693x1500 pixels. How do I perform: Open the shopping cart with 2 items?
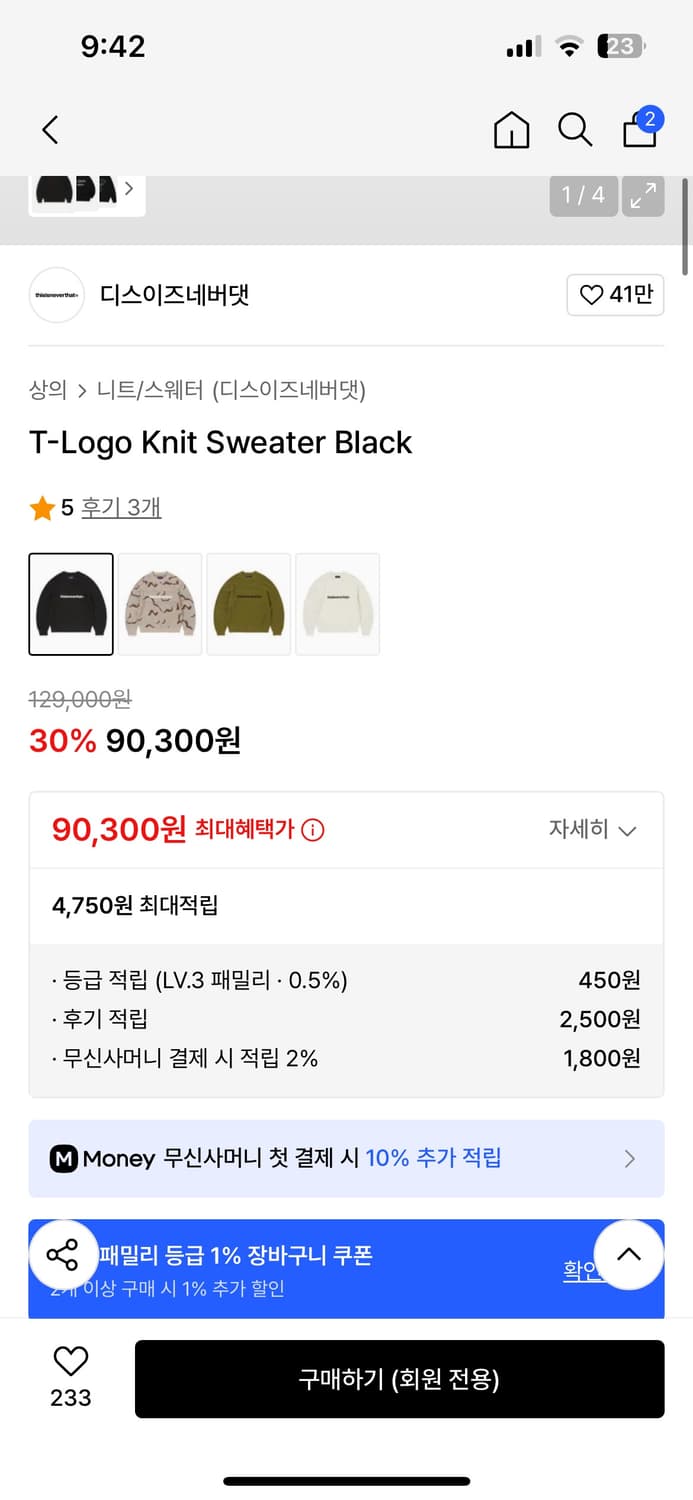tap(639, 131)
